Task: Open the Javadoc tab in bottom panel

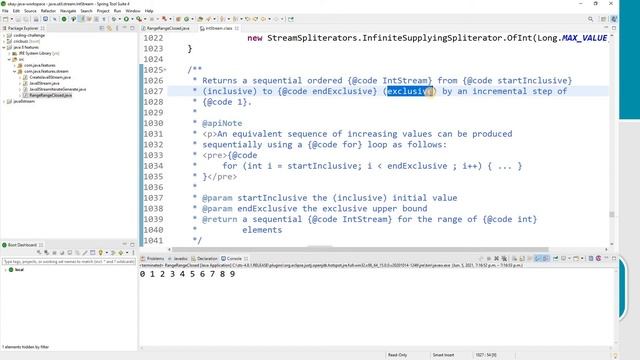Action: coord(180,258)
